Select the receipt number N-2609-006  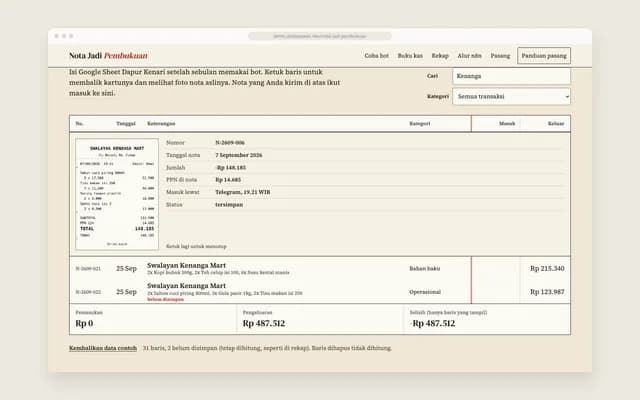point(230,142)
